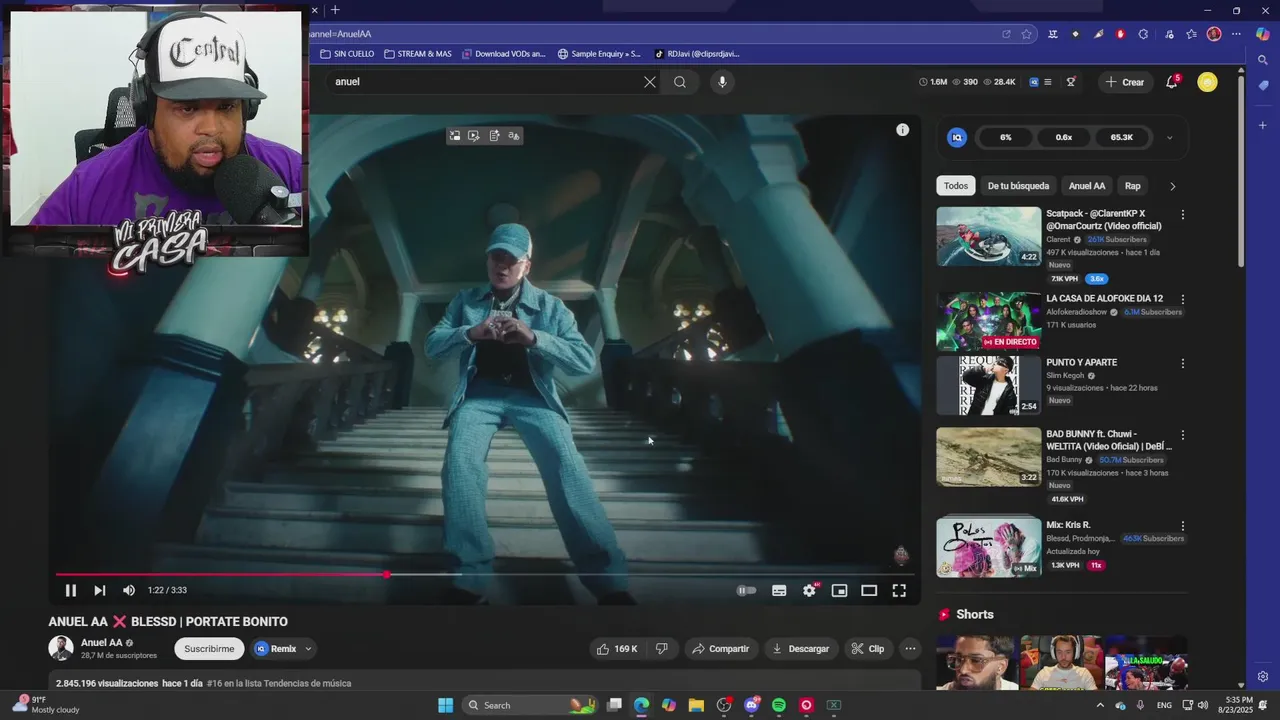The width and height of the screenshot is (1280, 720).
Task: Open Edge sidebar search icon
Action: click(x=1263, y=60)
